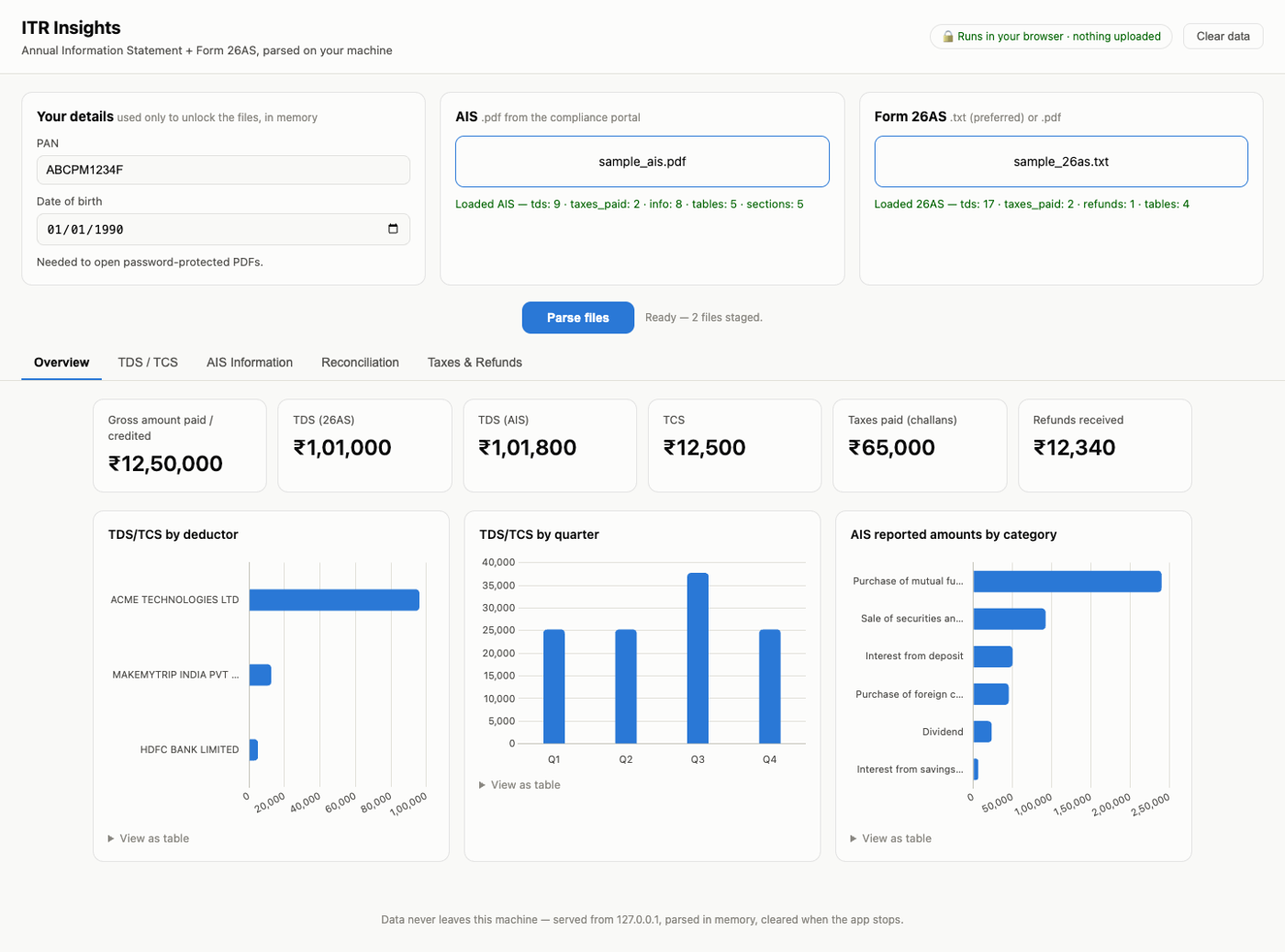The width and height of the screenshot is (1285, 952).
Task: Click 'TDS/TCS by deductor' chart heading
Action: (x=173, y=534)
